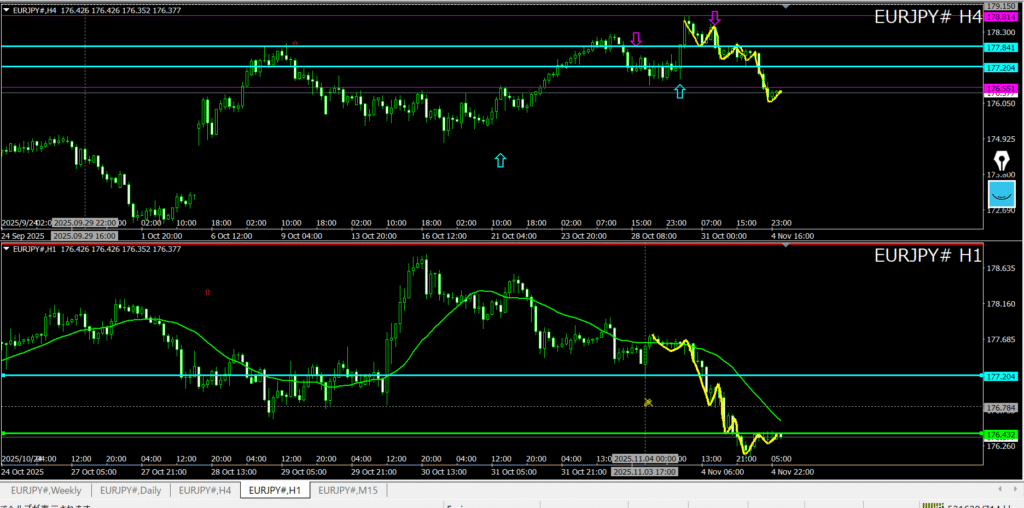Click the white pen nib icon
1024x508 pixels.
point(1001,162)
